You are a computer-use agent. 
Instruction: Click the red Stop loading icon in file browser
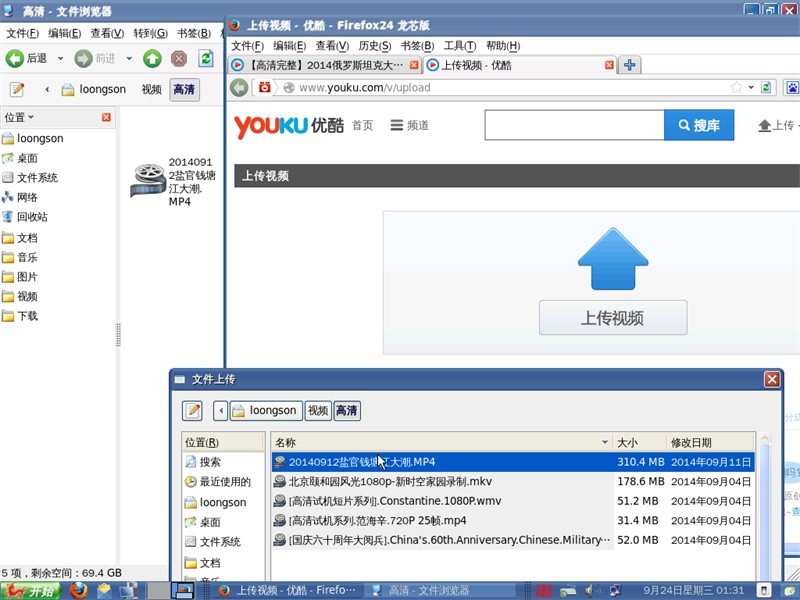pos(179,59)
